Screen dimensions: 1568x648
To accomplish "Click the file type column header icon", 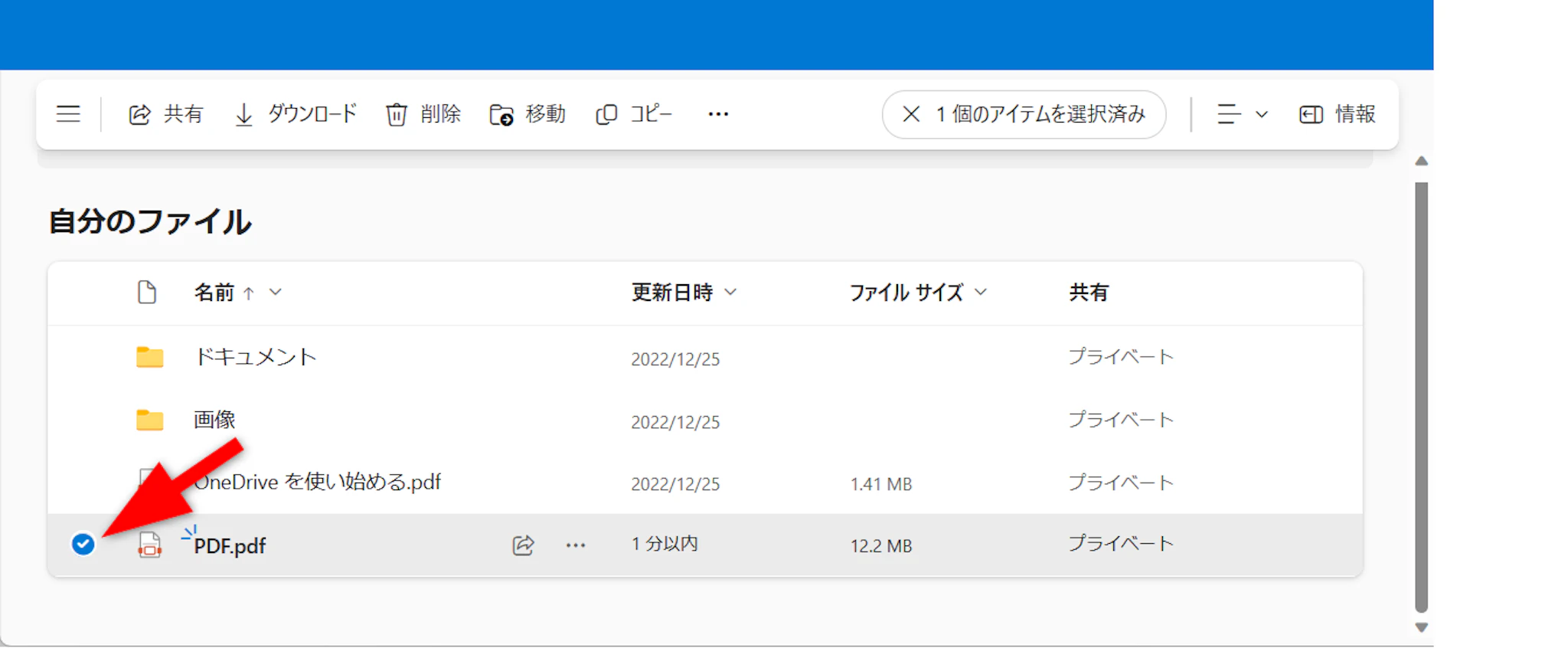I will click(147, 292).
